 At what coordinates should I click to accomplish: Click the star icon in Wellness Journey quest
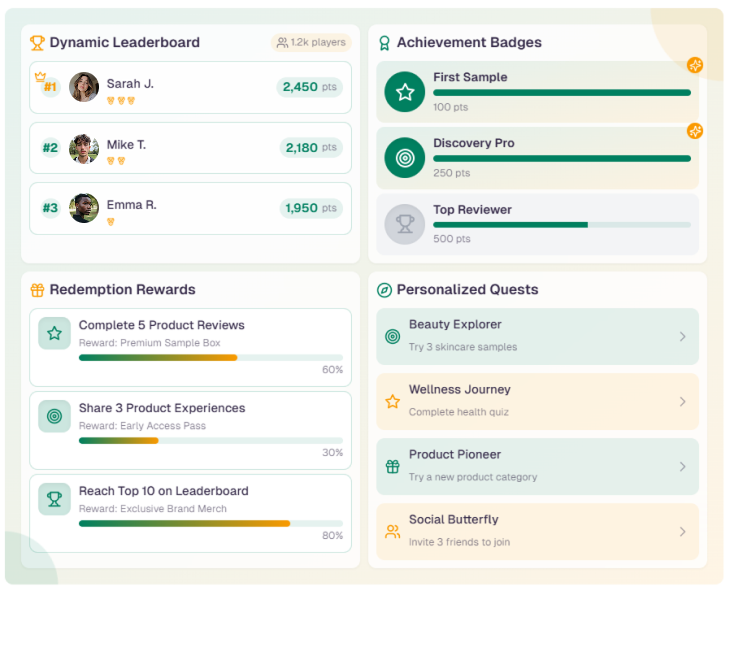[x=392, y=401]
